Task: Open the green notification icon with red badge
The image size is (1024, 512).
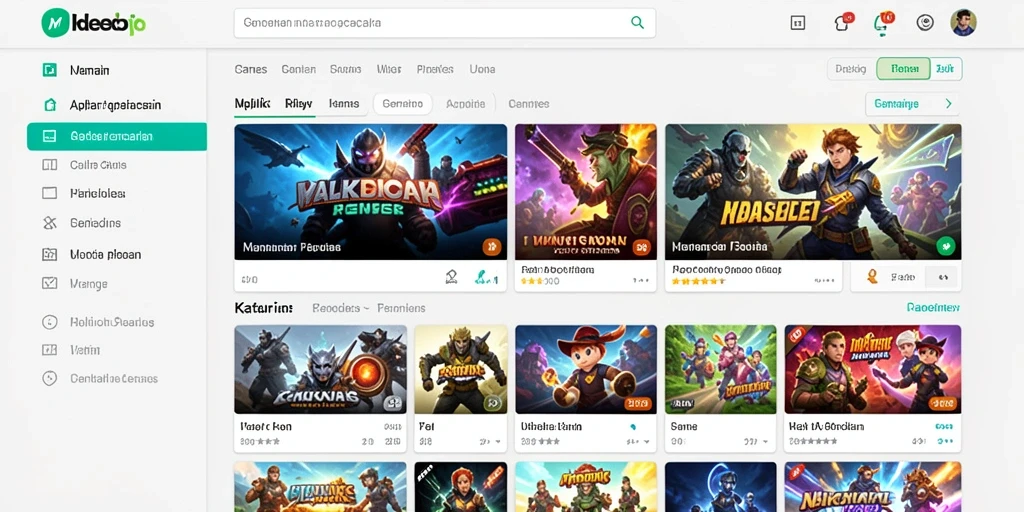Action: (882, 23)
